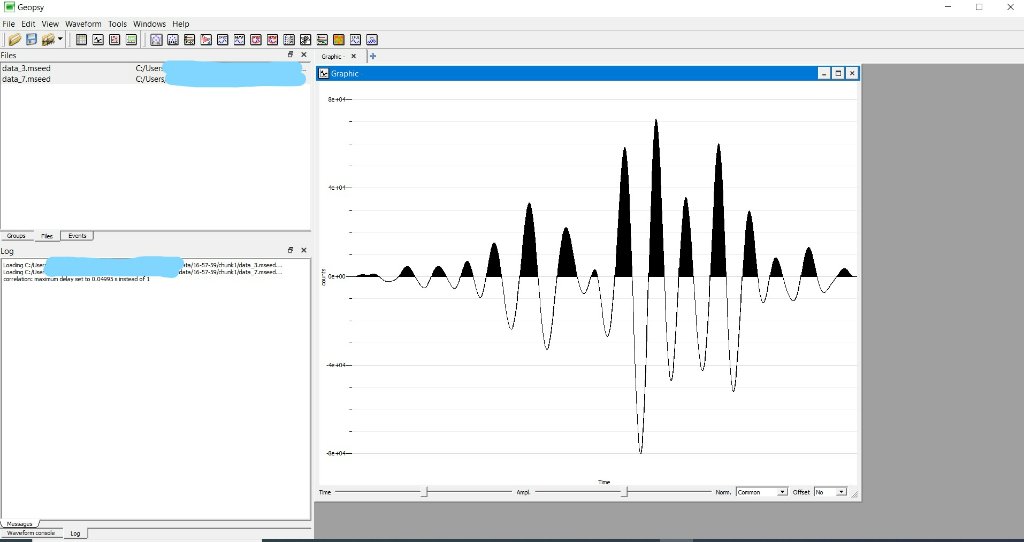Open the Waveform menu
This screenshot has height=542, width=1024.
click(x=83, y=23)
